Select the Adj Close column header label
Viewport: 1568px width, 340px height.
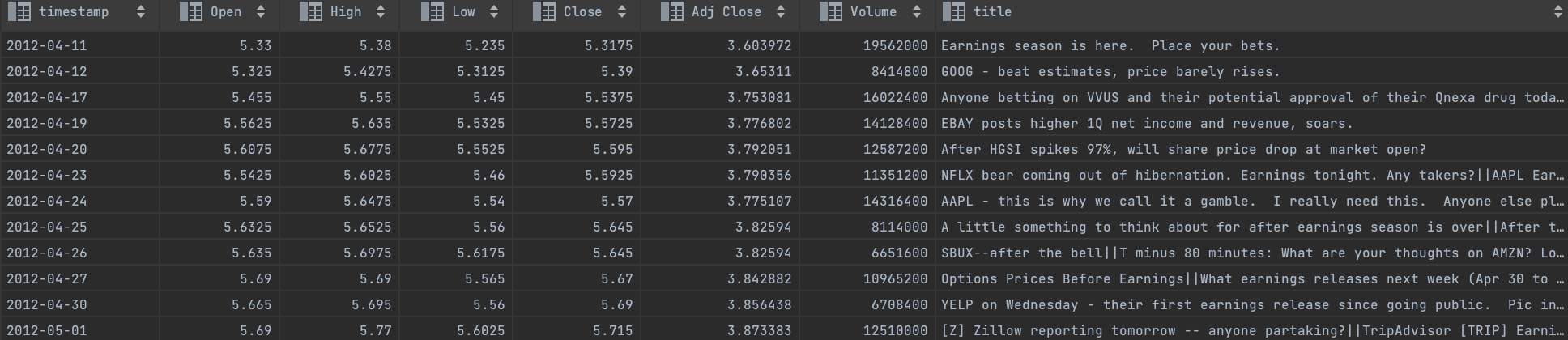pos(726,12)
